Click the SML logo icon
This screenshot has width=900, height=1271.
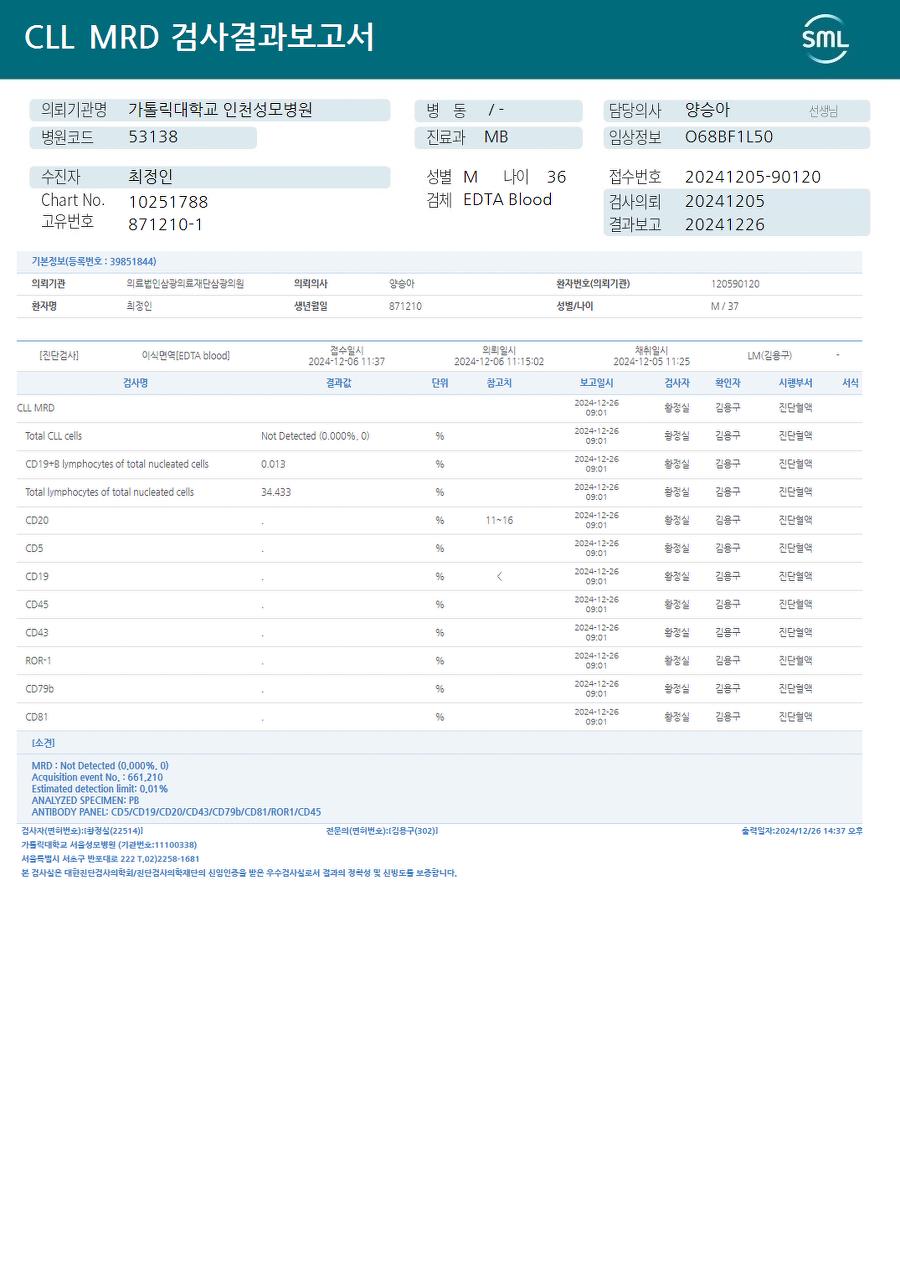click(825, 39)
